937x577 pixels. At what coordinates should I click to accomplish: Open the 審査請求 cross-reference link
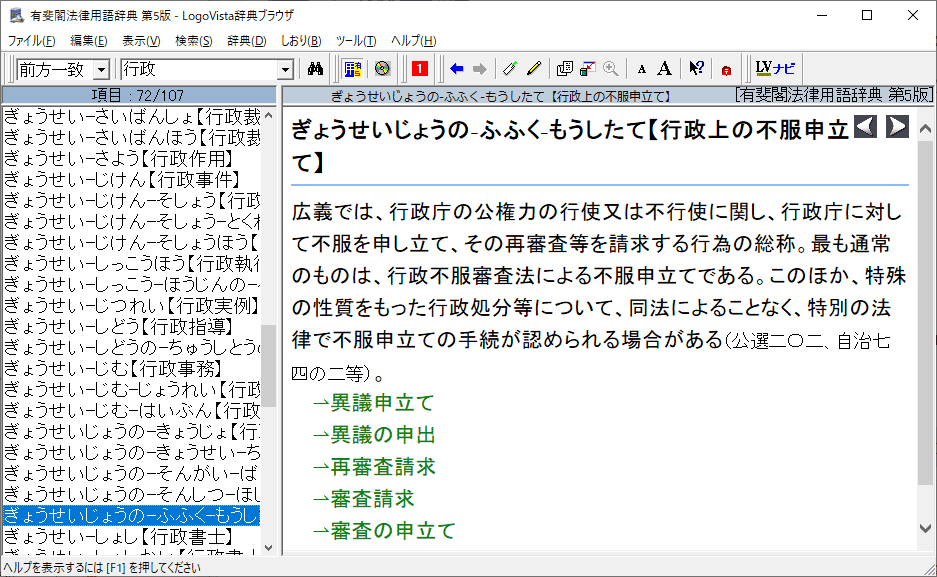pyautogui.click(x=372, y=498)
